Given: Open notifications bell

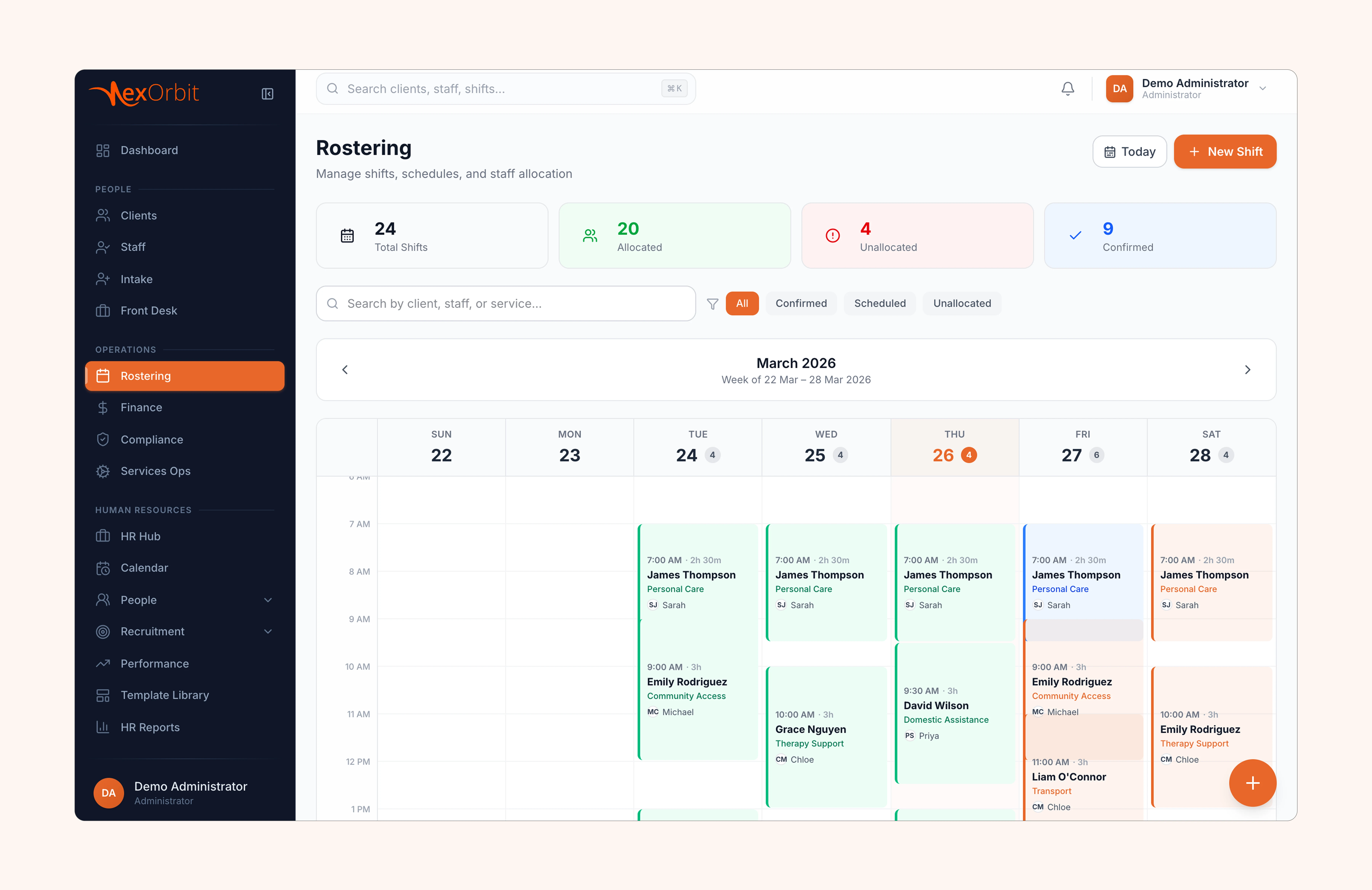Looking at the screenshot, I should (1068, 89).
